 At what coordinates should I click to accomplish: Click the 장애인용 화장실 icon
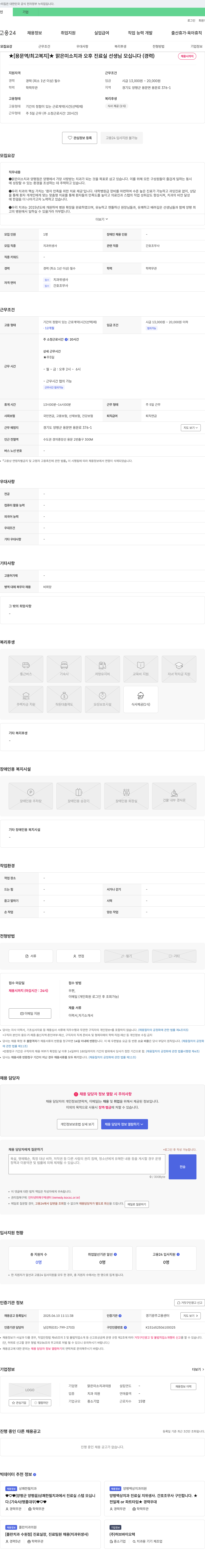(x=127, y=796)
